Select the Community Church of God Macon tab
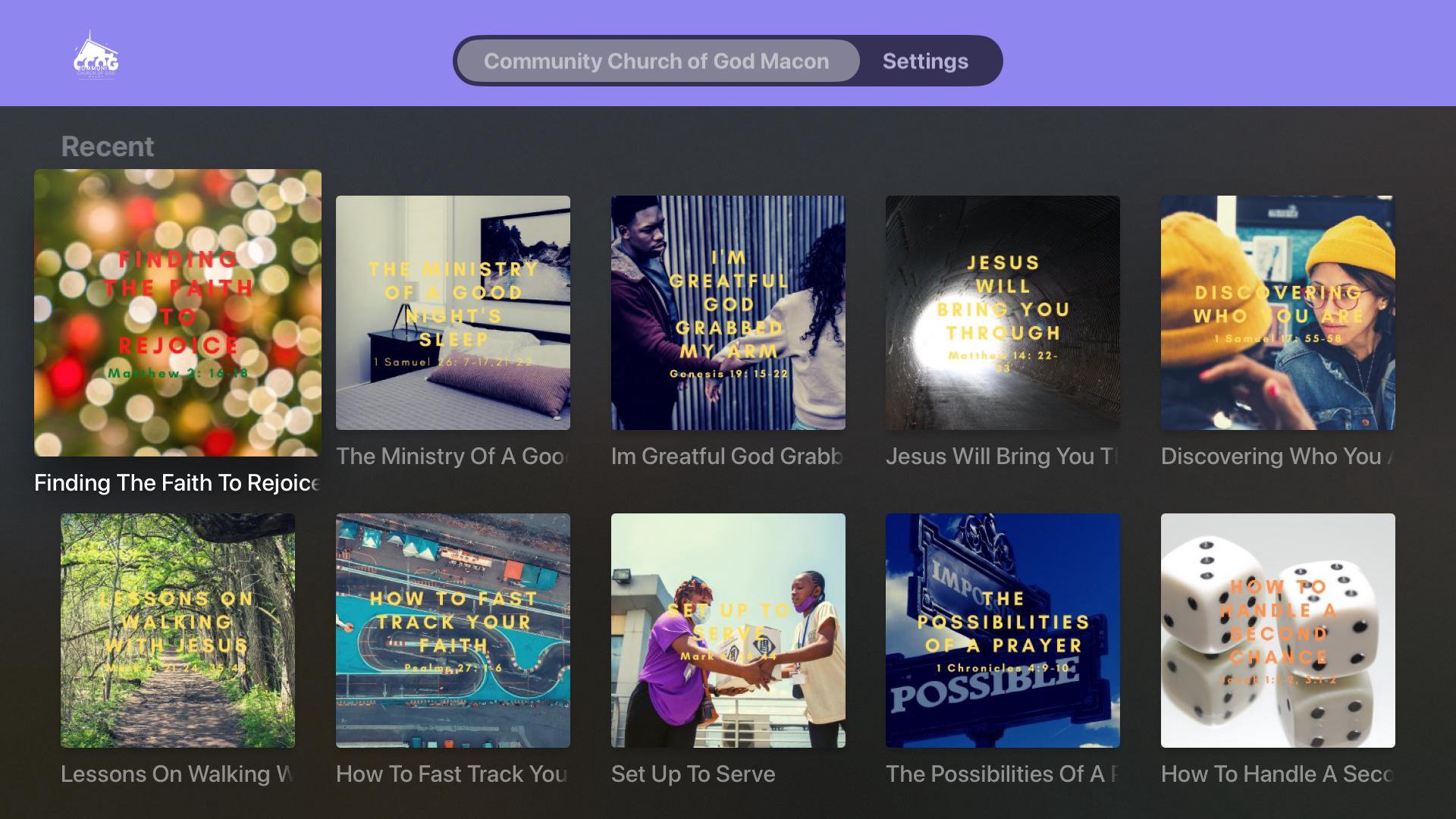Viewport: 1456px width, 819px height. tap(657, 61)
